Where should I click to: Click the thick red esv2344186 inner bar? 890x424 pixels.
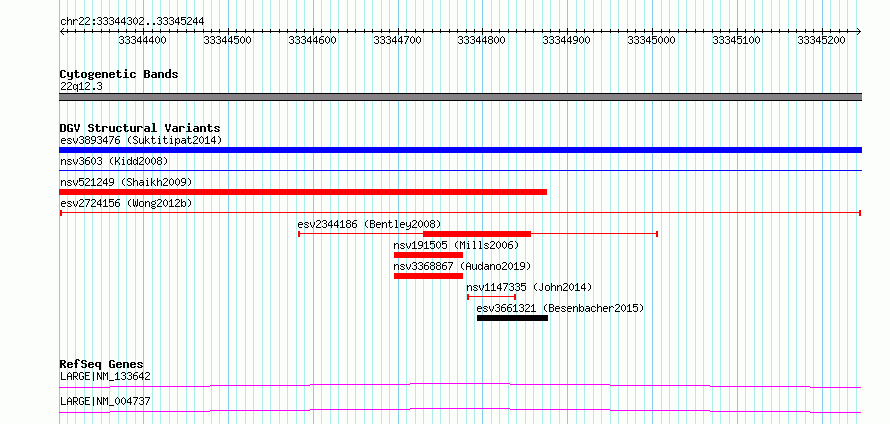[477, 234]
